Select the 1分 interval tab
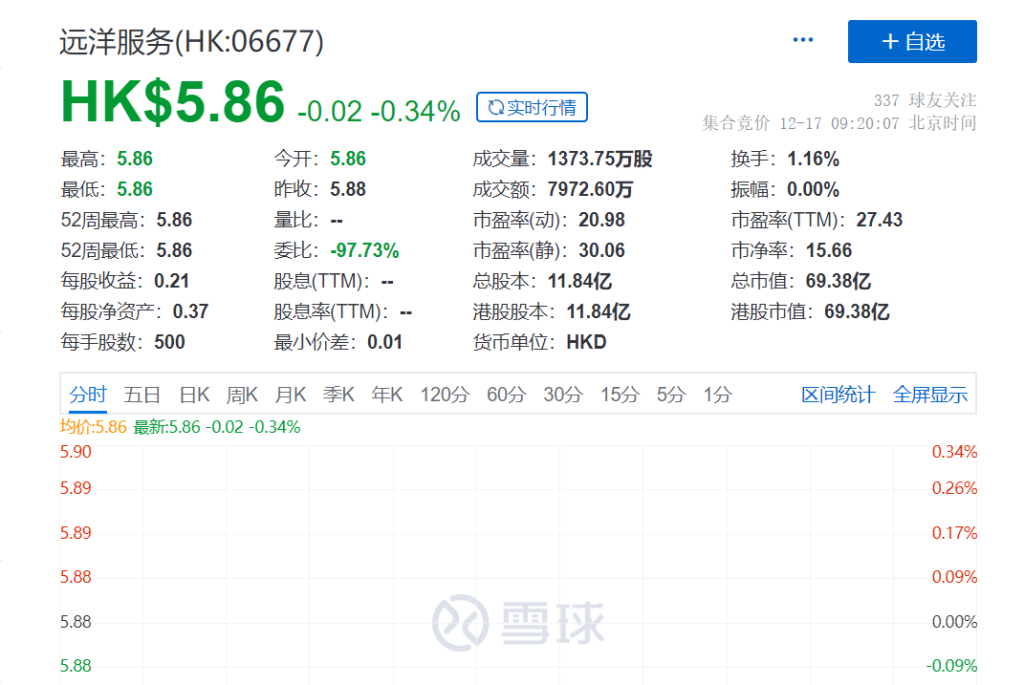 coord(718,394)
